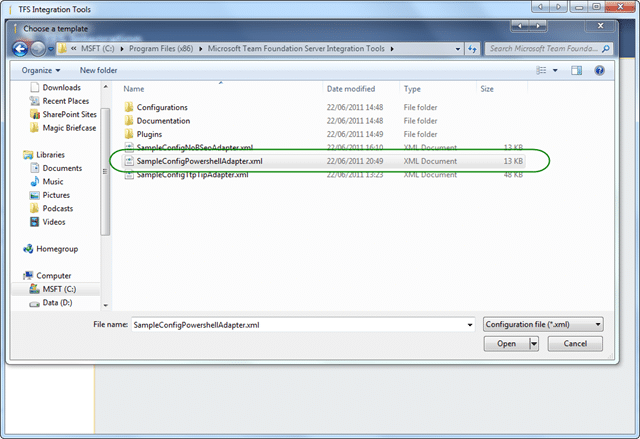
Task: Close the Choose a template dialog
Action: coord(600,26)
